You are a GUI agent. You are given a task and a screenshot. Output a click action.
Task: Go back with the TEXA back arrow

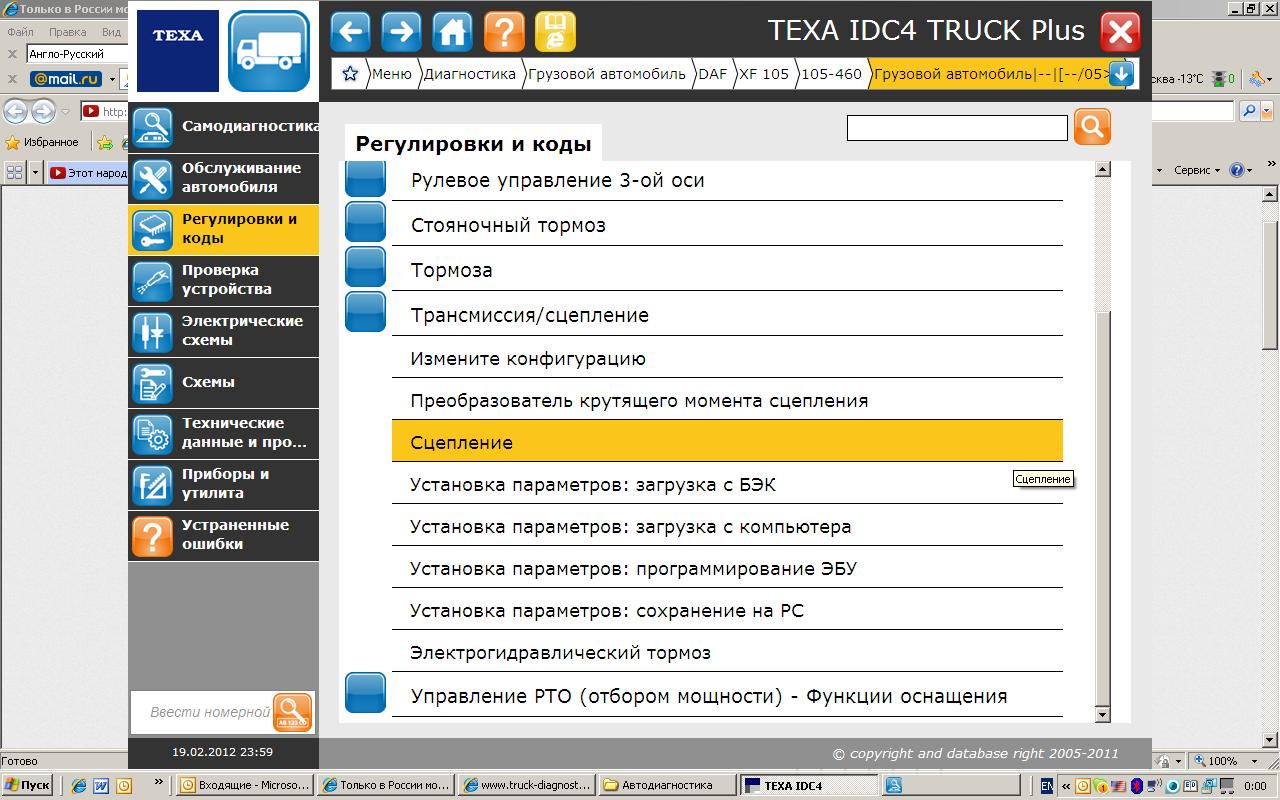pos(350,32)
